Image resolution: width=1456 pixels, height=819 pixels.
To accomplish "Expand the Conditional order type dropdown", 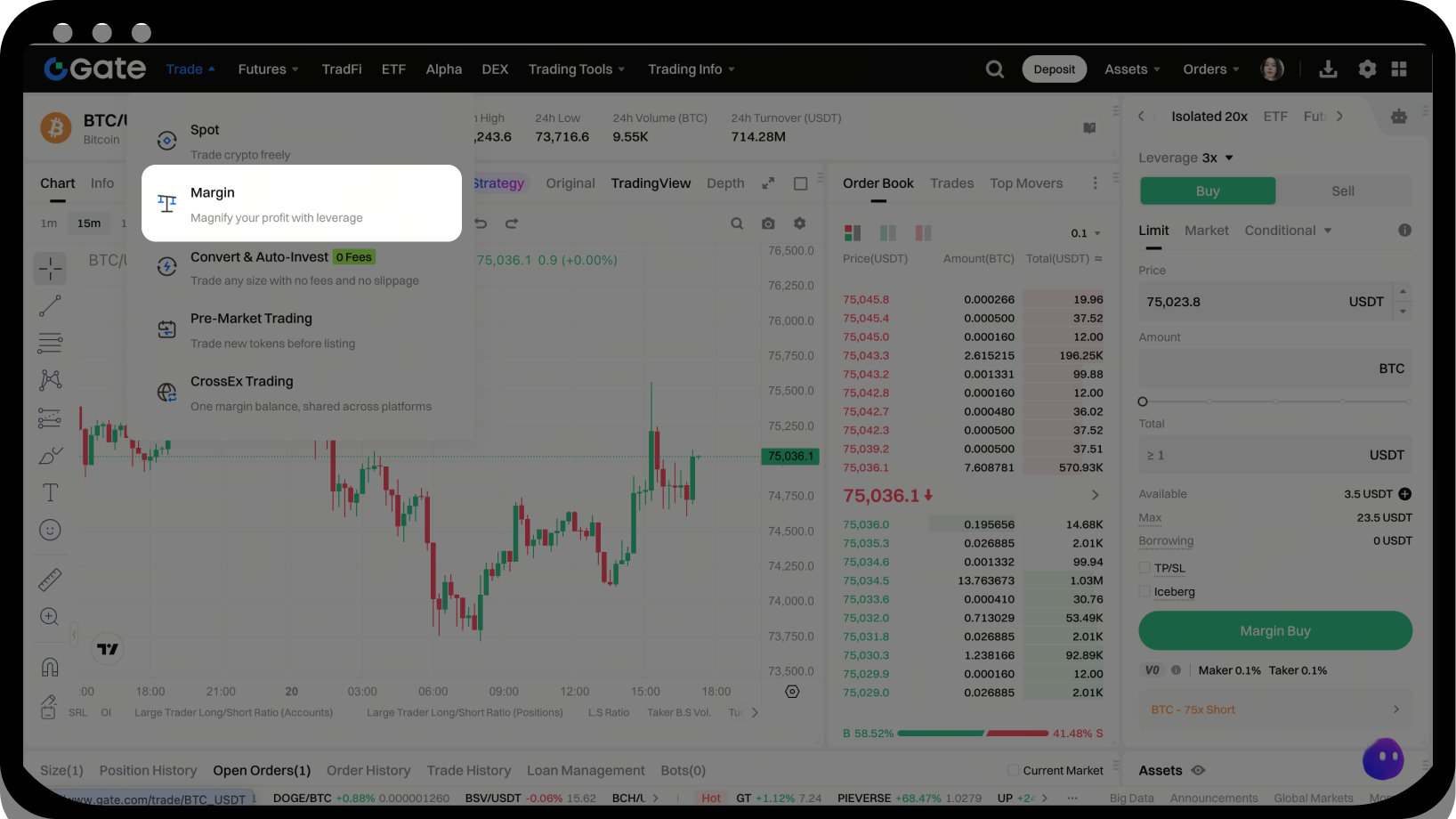I will pyautogui.click(x=1288, y=231).
